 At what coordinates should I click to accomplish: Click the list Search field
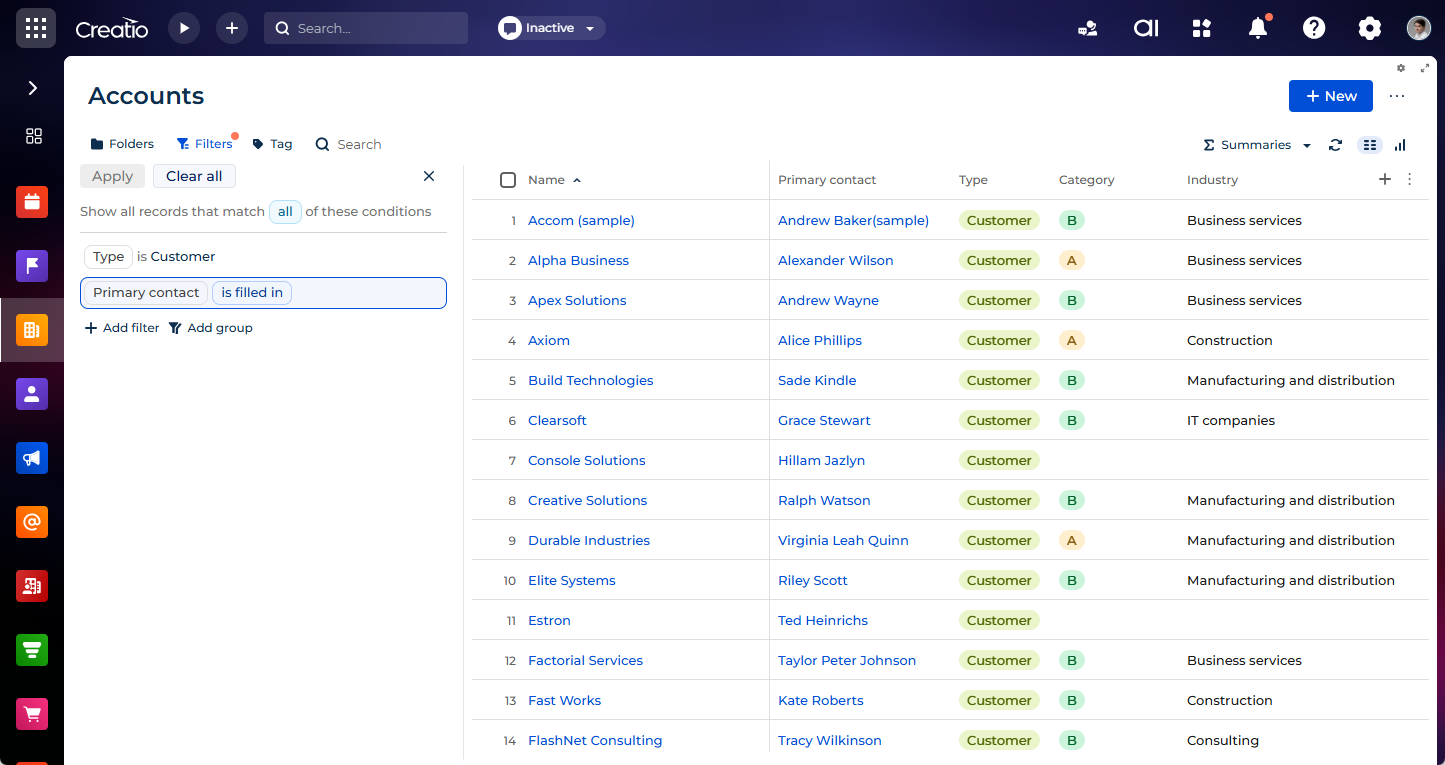pos(349,144)
